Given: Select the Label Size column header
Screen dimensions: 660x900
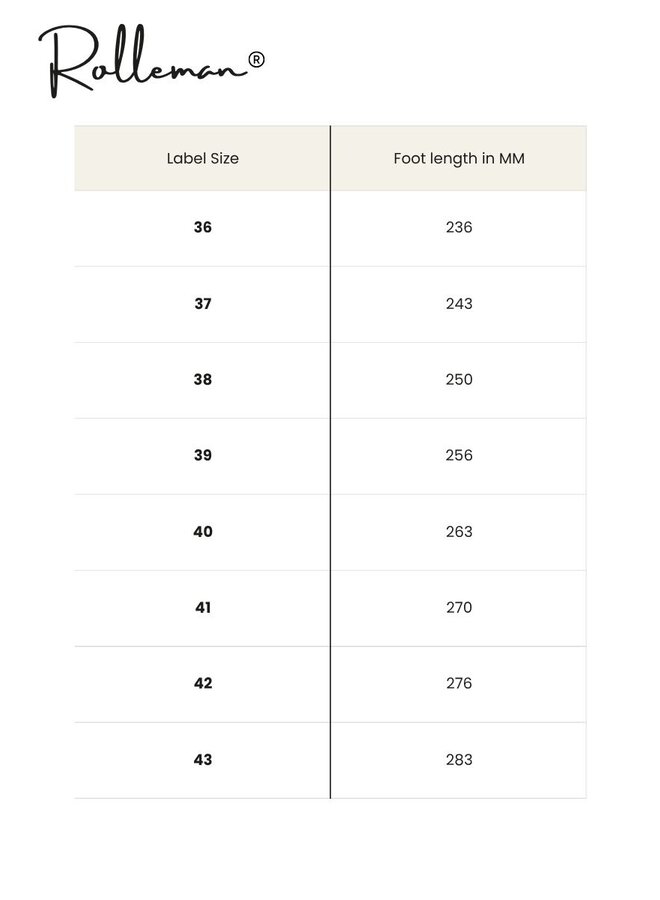Looking at the screenshot, I should 203,158.
